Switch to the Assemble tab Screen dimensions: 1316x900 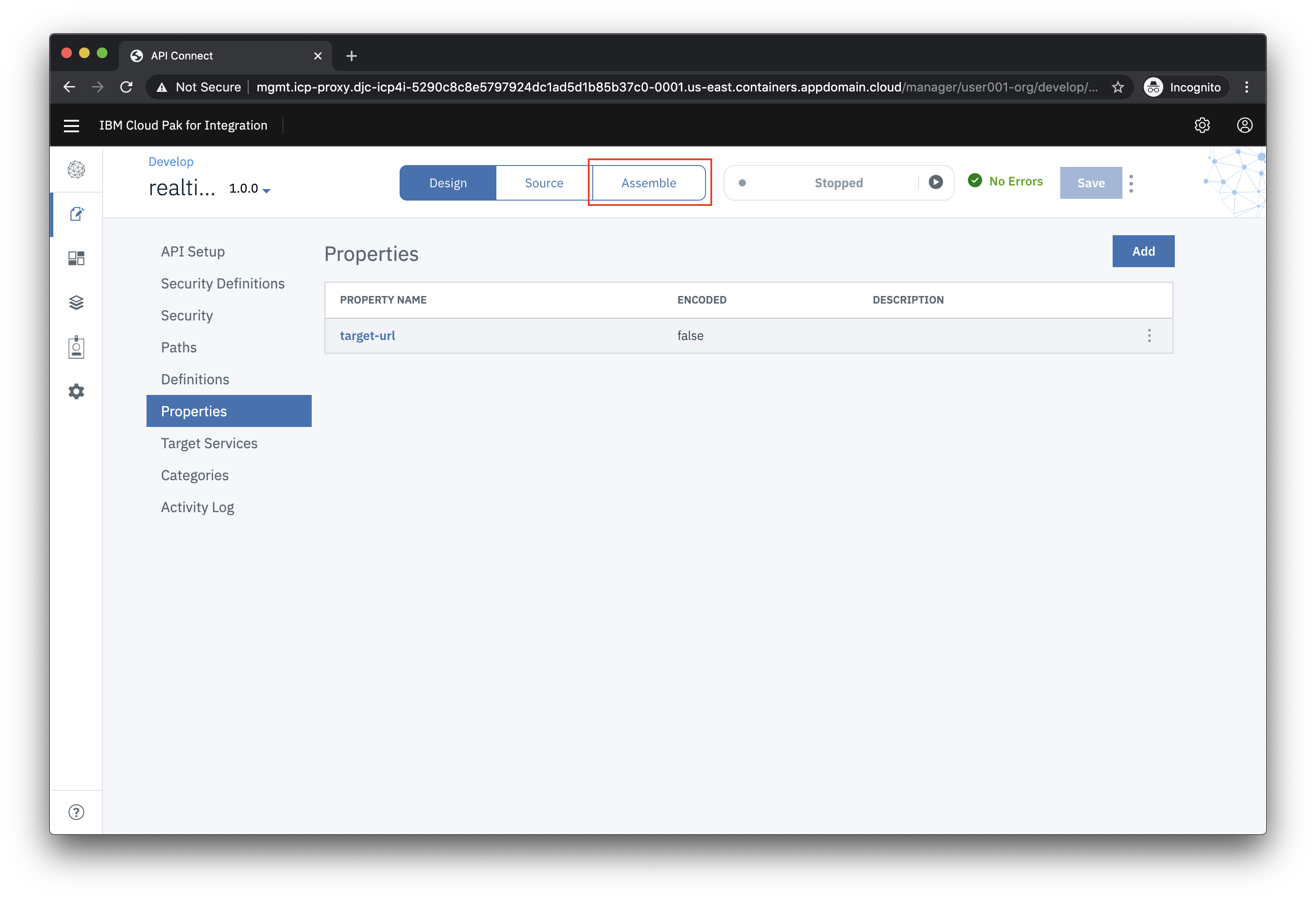click(x=648, y=183)
